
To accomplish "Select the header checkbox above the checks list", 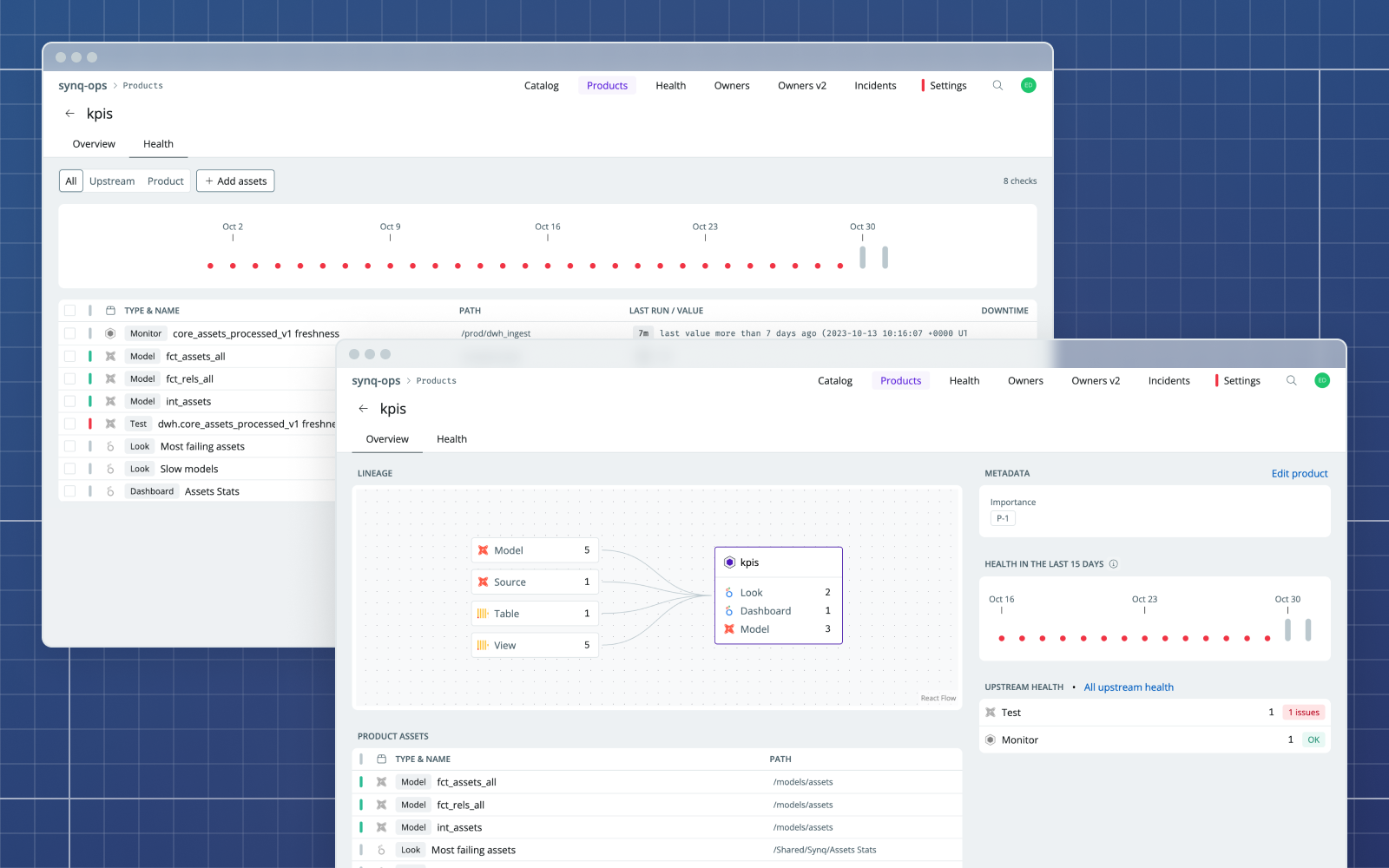I will (x=70, y=310).
